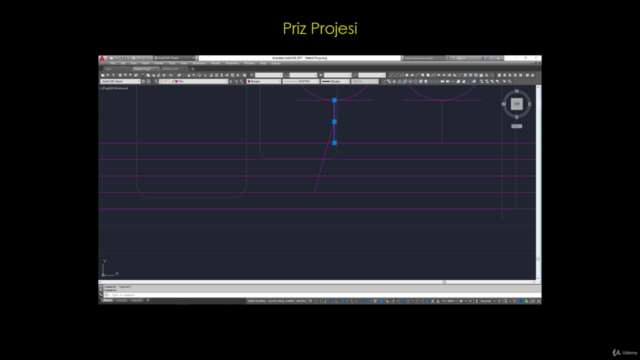Open the AutoCAD application menu logo
This screenshot has height=360, width=640.
click(102, 59)
